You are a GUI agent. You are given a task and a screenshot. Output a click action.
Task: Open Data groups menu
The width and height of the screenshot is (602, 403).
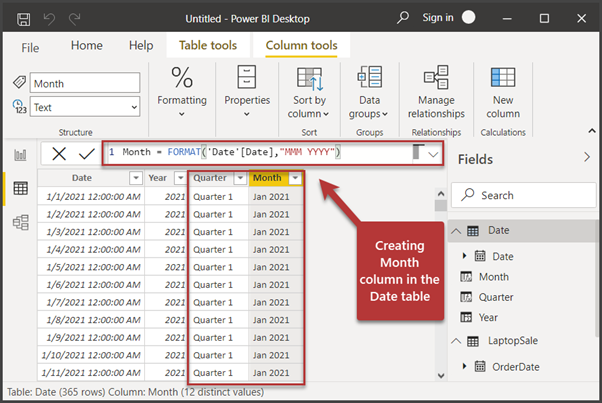click(x=369, y=91)
